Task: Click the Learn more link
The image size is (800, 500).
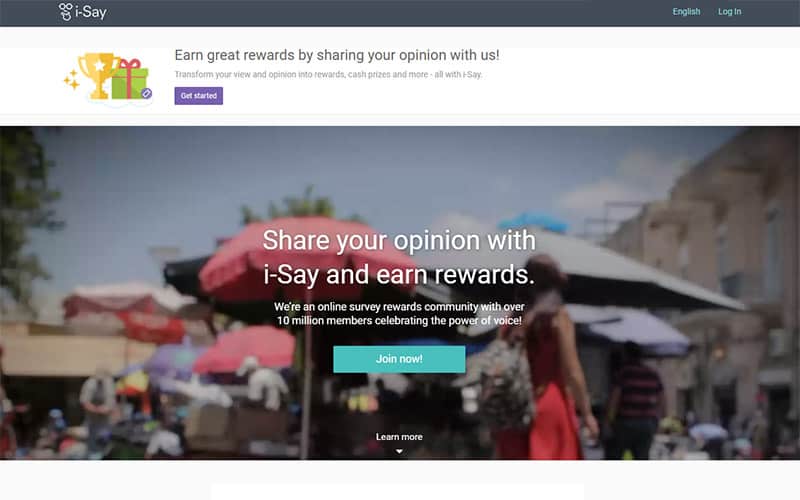Action: click(x=399, y=437)
